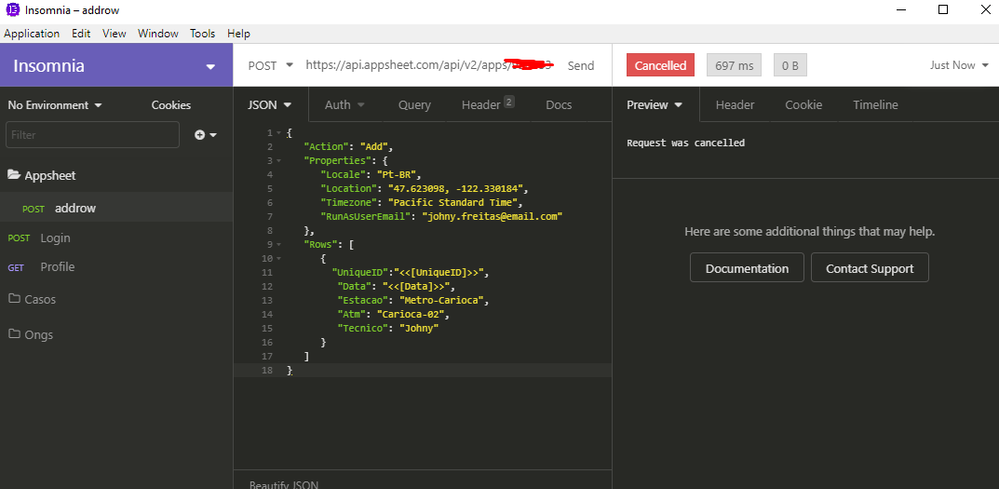
Task: Minimize the Insomnia window
Action: (x=901, y=10)
